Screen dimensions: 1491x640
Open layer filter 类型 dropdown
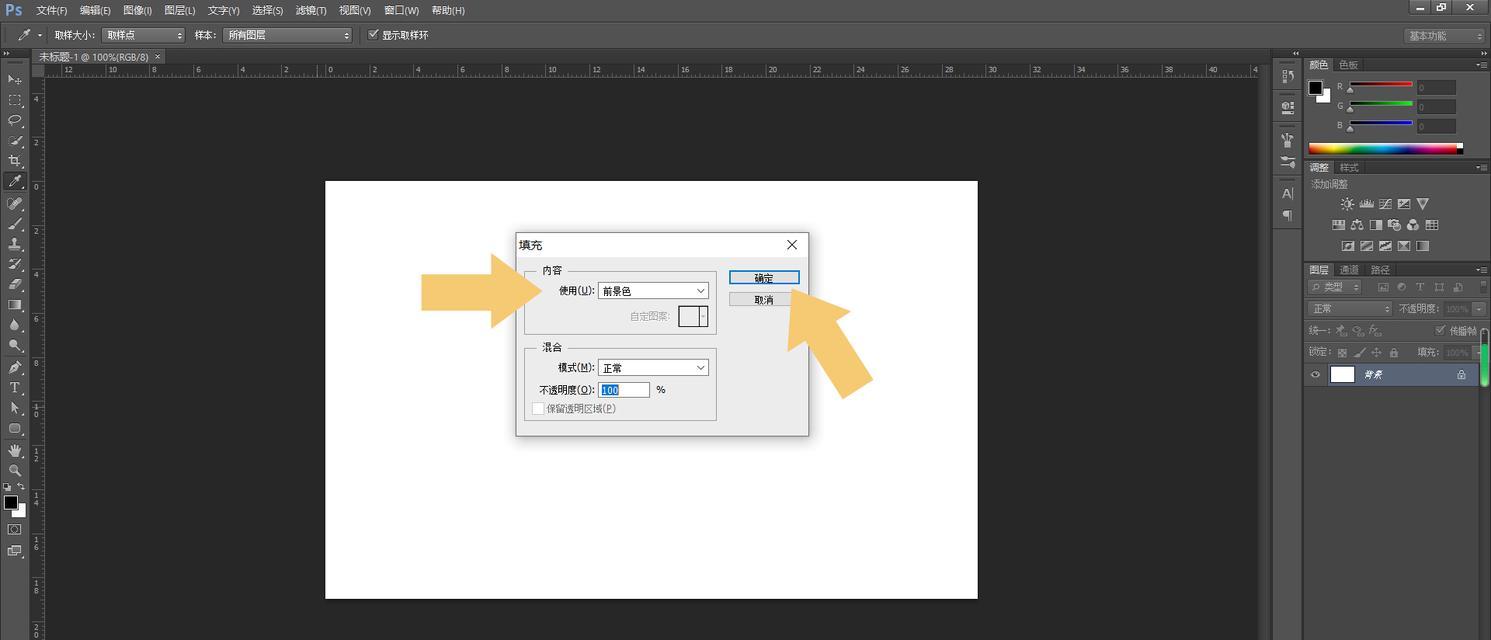pyautogui.click(x=1335, y=288)
